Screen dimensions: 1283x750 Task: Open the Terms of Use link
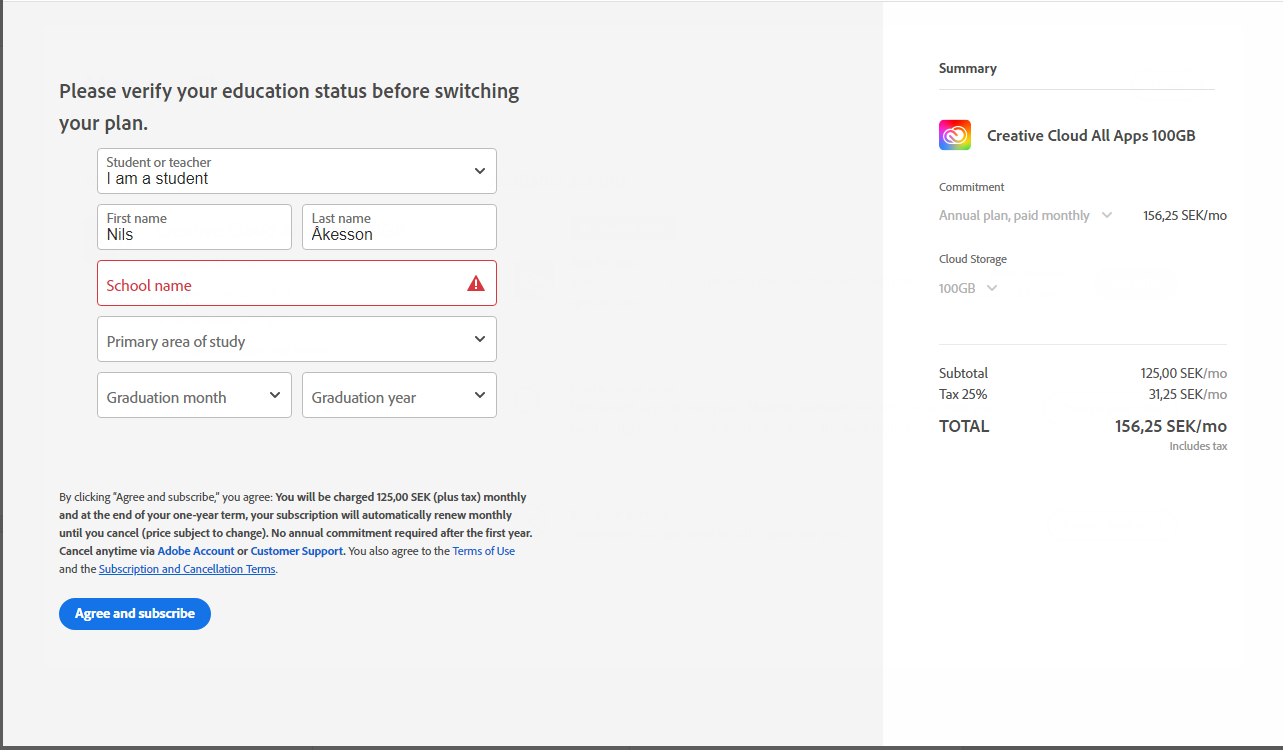click(x=483, y=551)
